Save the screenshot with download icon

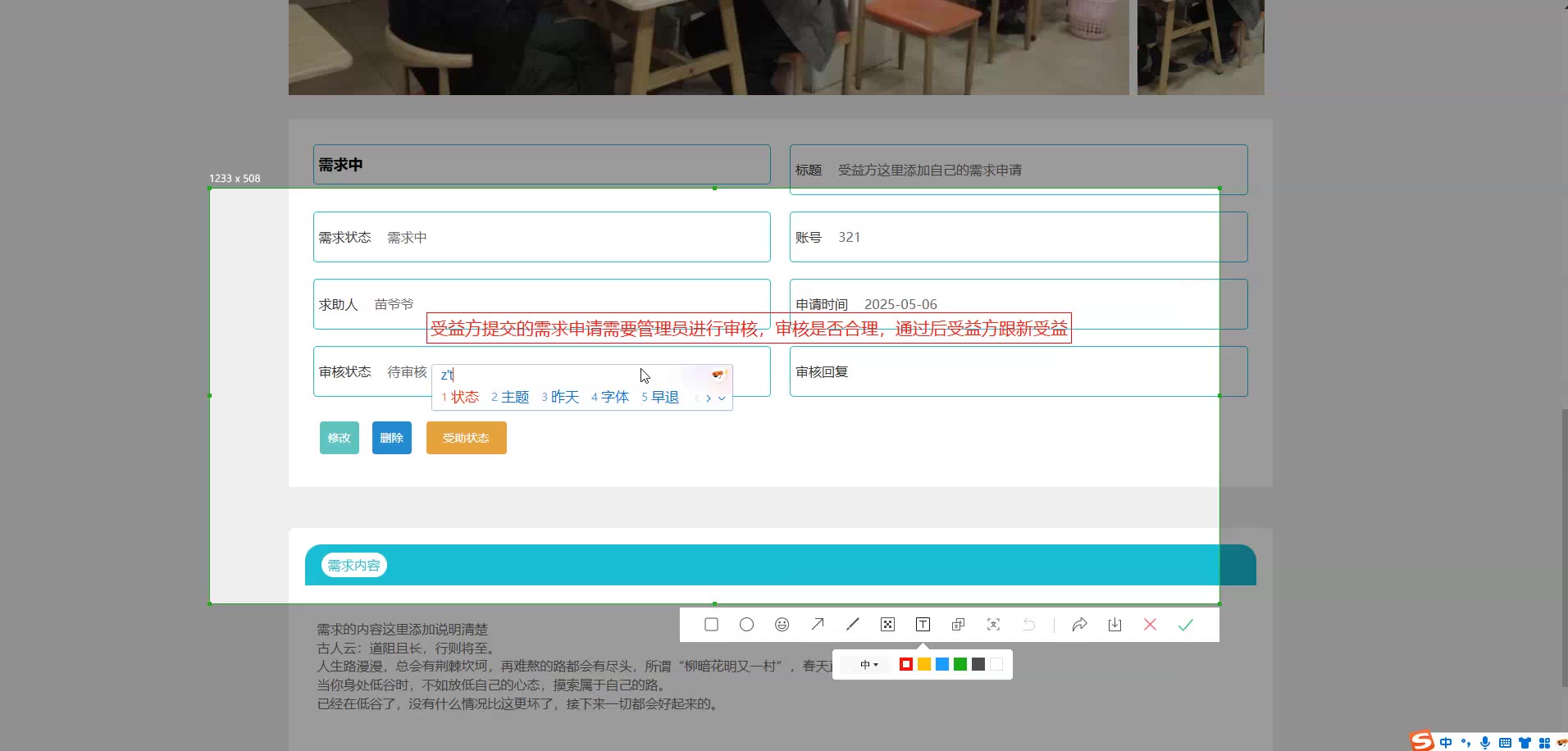[1114, 625]
